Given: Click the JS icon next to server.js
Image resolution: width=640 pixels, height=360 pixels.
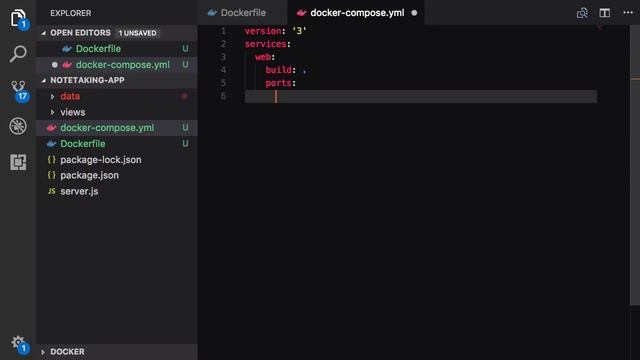Looking at the screenshot, I should 51,191.
